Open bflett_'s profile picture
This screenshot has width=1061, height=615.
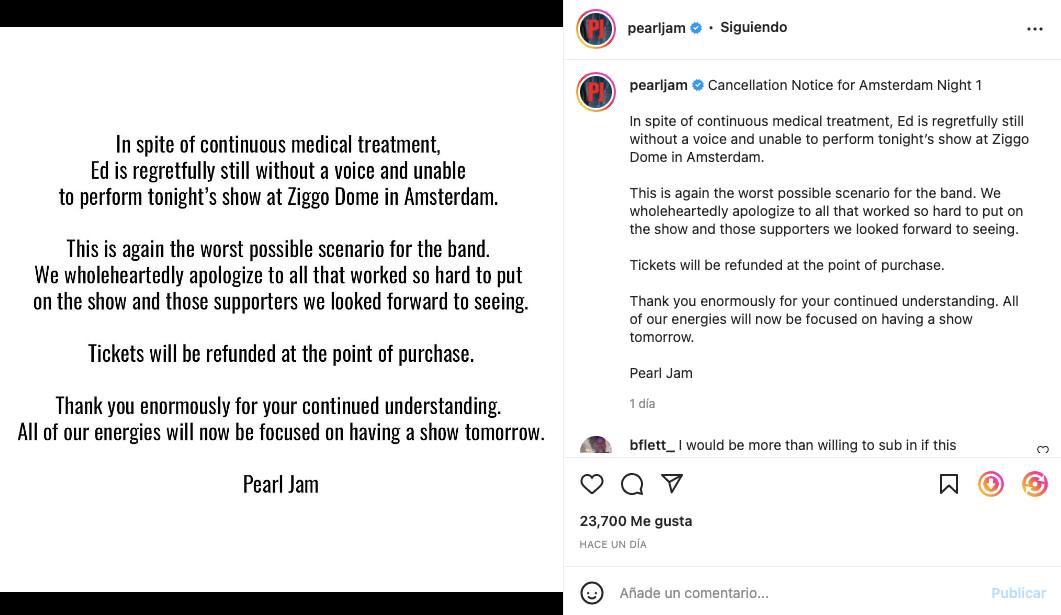(596, 448)
